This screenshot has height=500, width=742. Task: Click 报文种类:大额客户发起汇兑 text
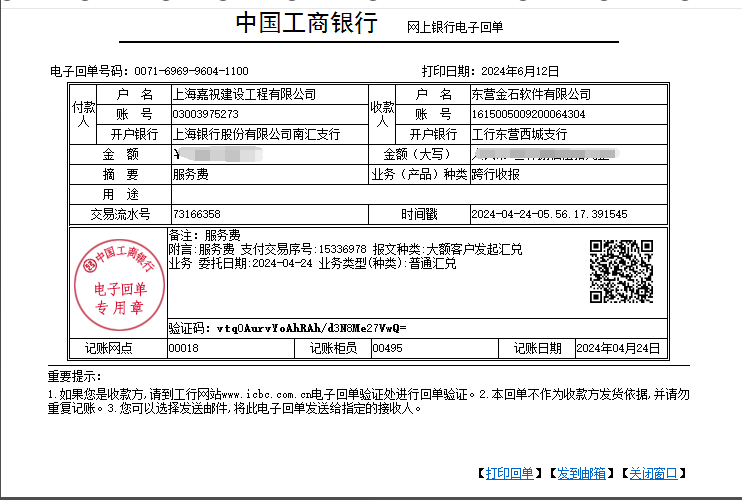447,249
